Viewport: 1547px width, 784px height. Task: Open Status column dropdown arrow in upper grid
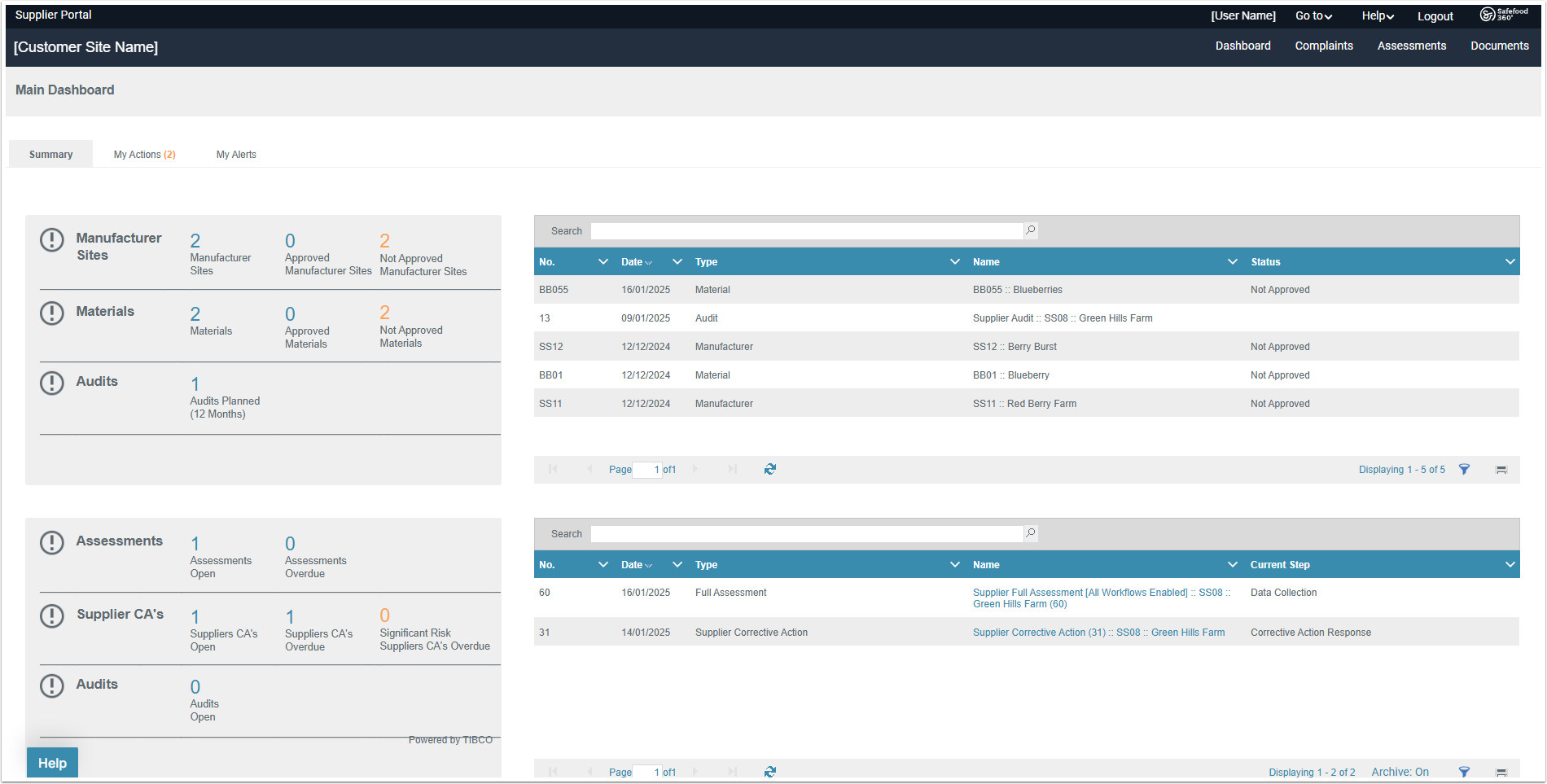pos(1510,261)
